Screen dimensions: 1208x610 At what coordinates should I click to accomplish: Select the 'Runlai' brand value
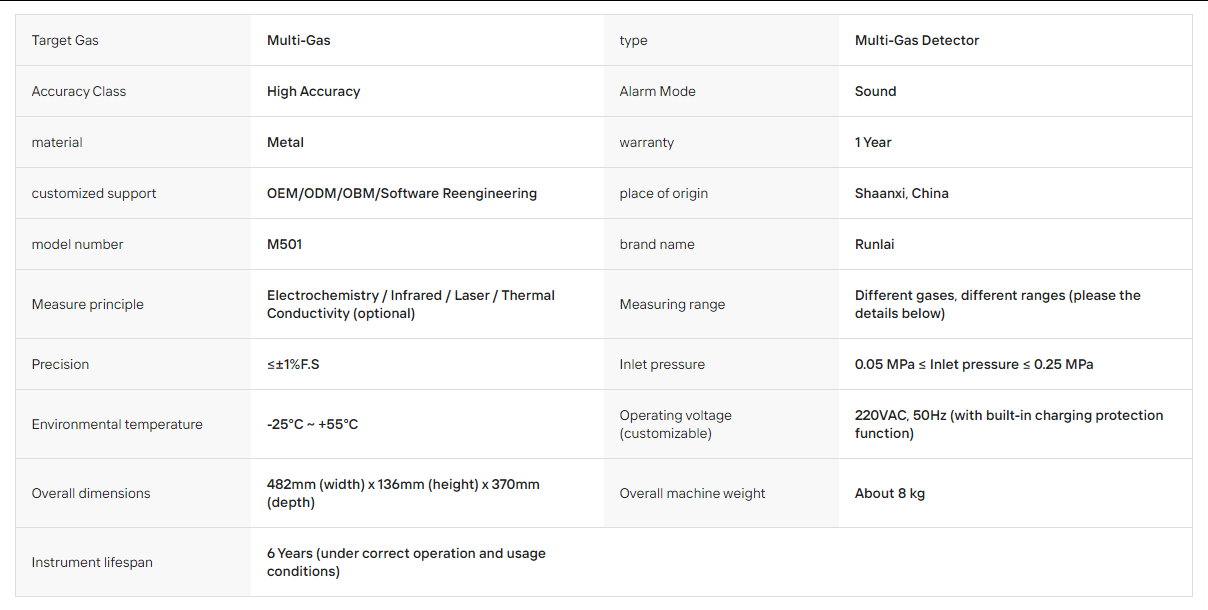click(876, 244)
